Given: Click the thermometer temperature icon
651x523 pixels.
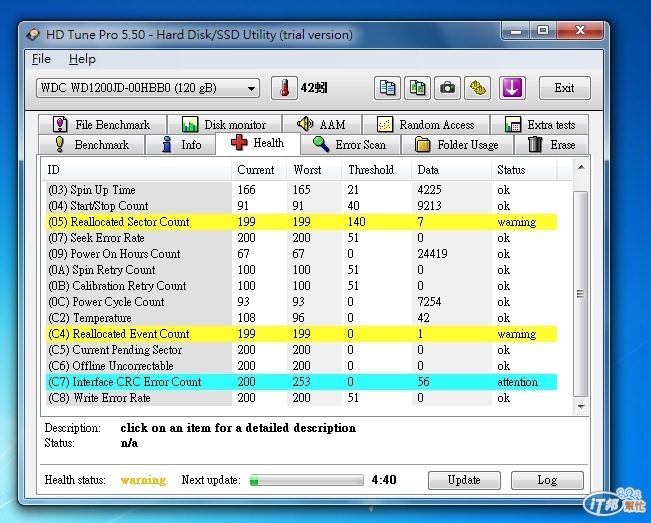Looking at the screenshot, I should [x=284, y=88].
